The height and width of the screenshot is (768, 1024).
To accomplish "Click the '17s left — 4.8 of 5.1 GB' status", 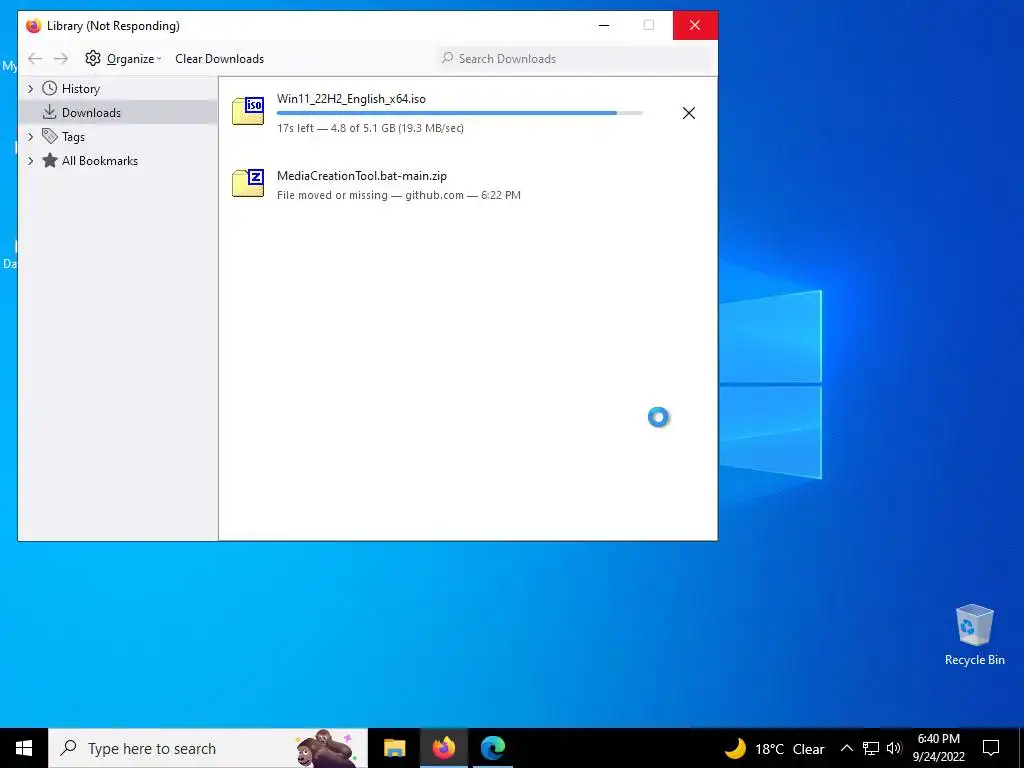I will tap(370, 128).
